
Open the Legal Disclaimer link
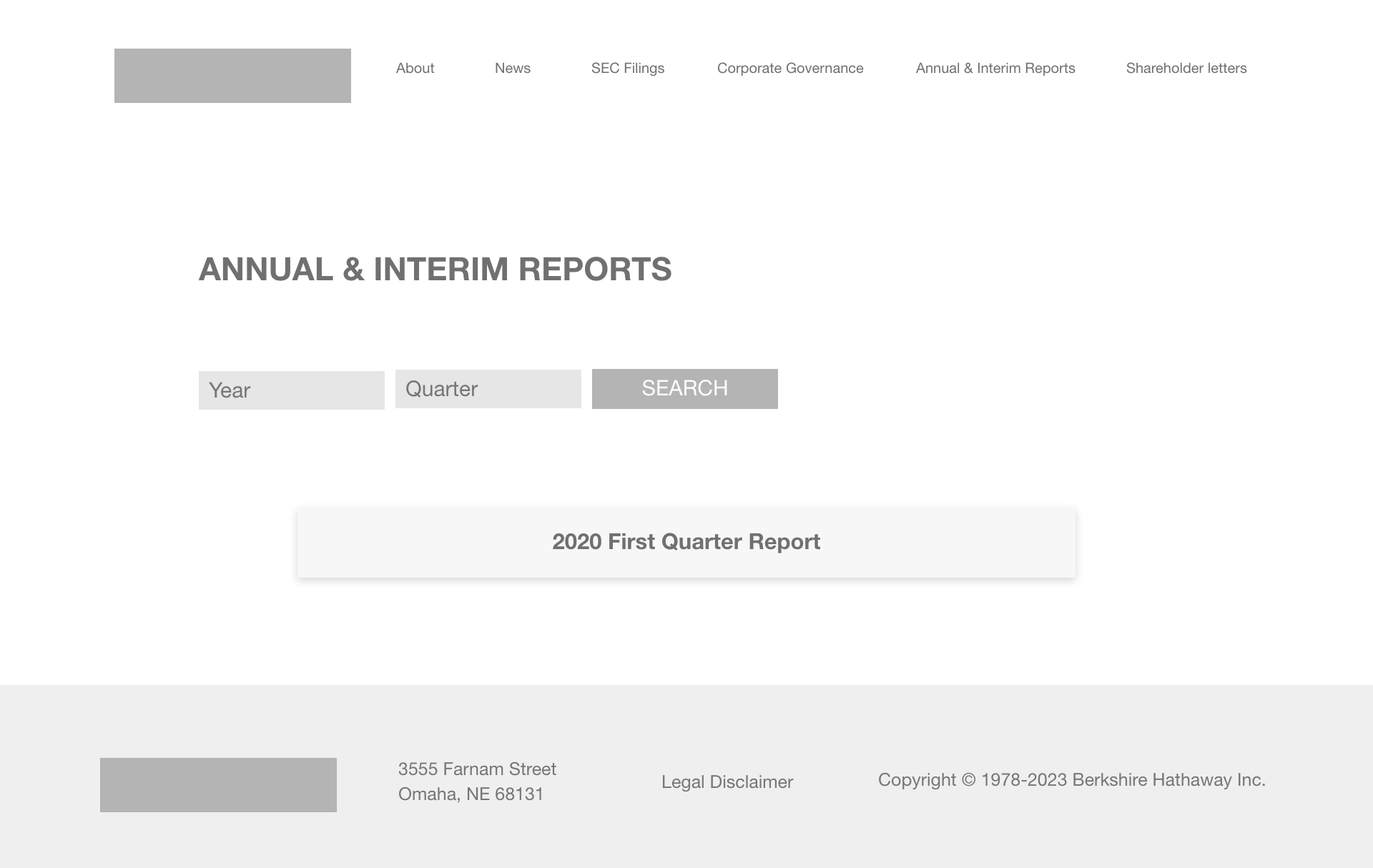click(727, 782)
